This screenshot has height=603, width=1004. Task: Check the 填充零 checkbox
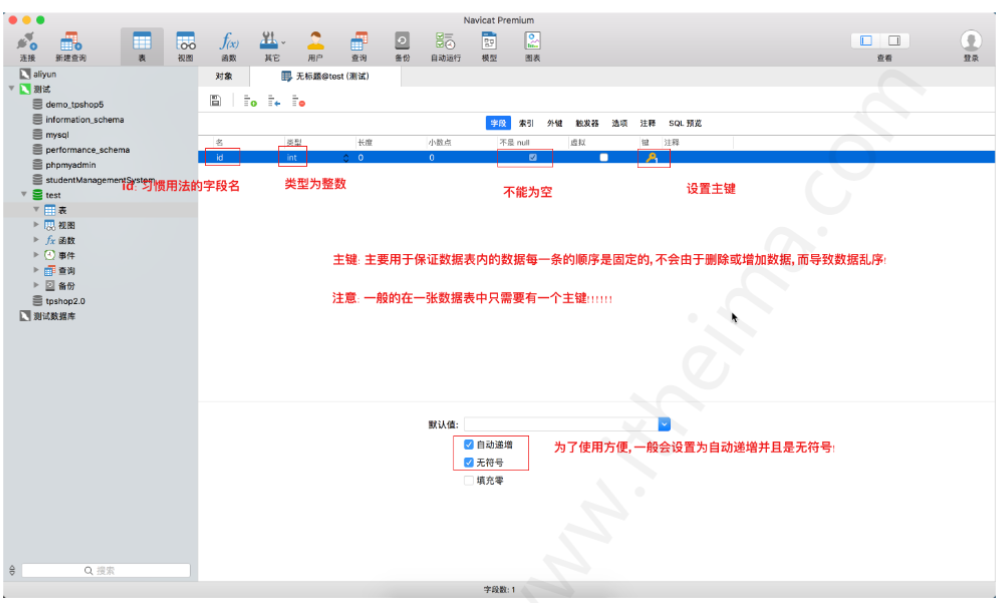coord(469,480)
